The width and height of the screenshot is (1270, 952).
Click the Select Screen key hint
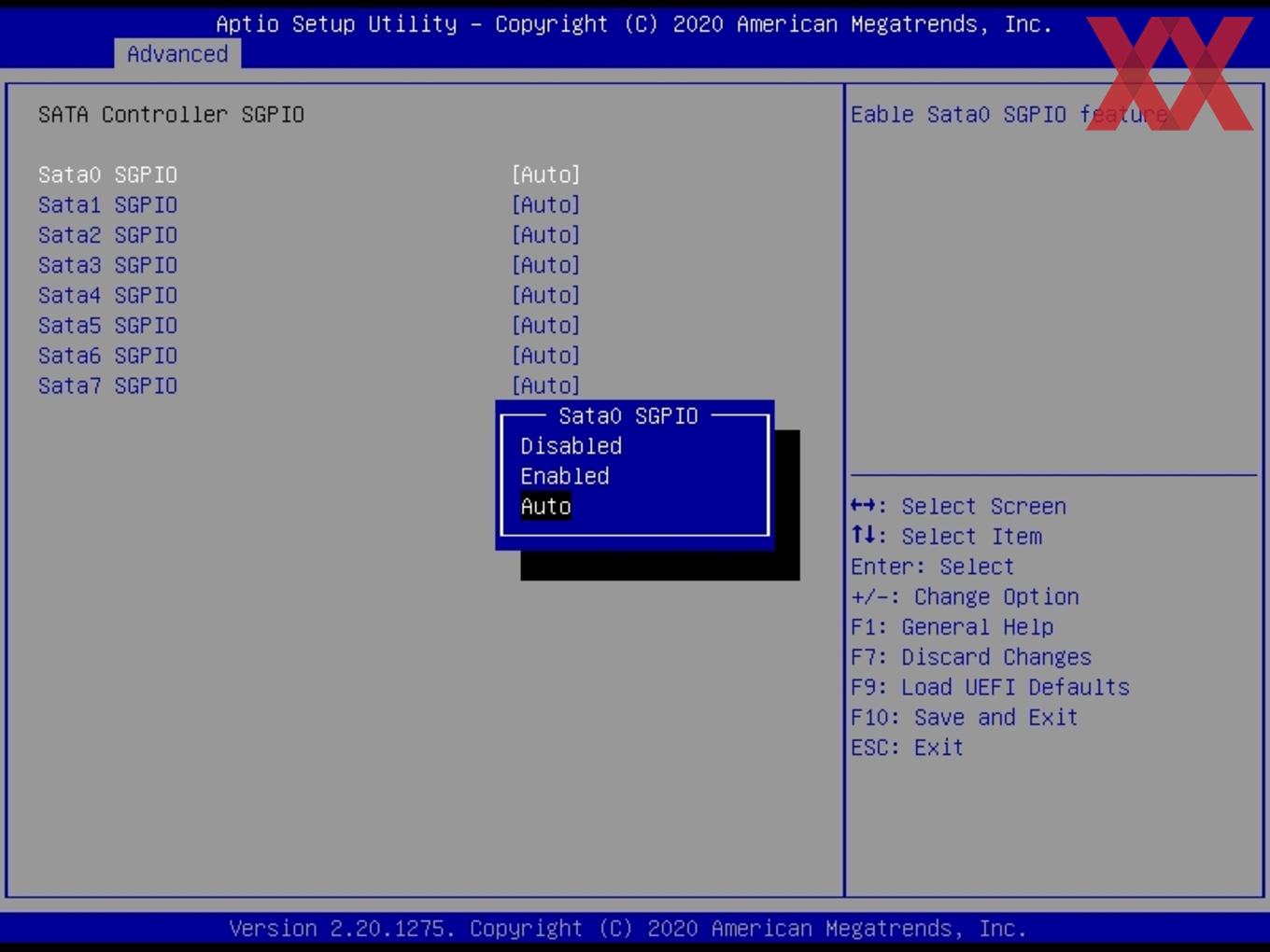click(x=958, y=507)
